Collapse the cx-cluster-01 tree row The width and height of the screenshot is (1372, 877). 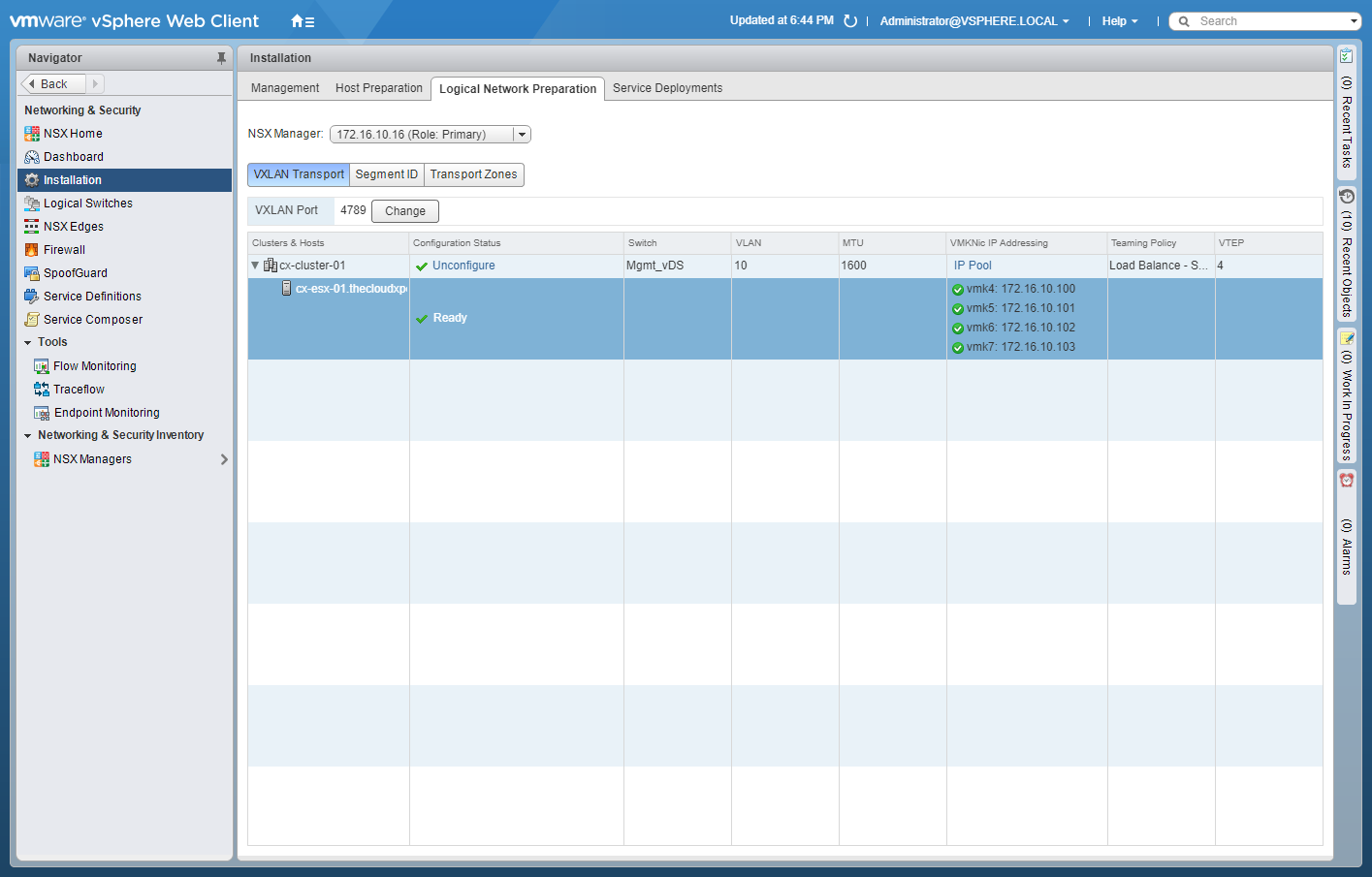click(255, 266)
